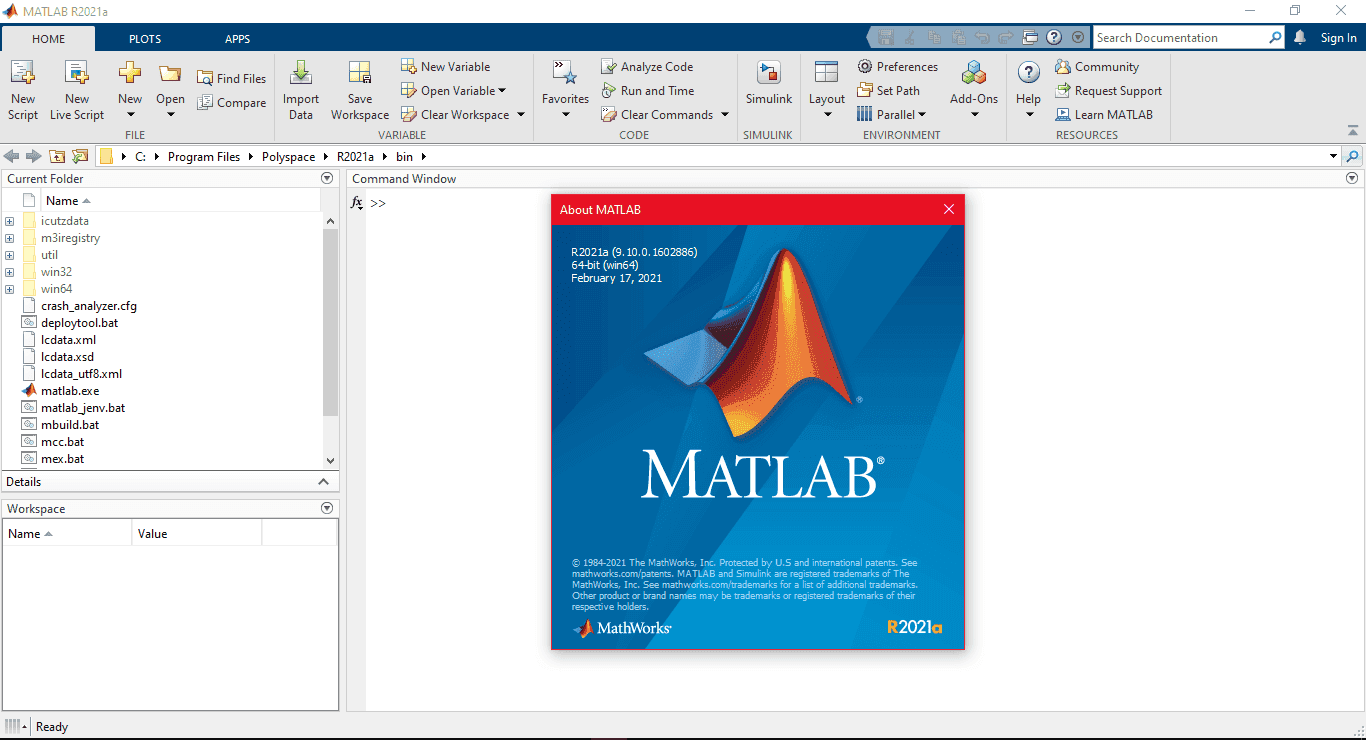This screenshot has width=1366, height=740.
Task: Click Request Support
Action: pos(1108,90)
